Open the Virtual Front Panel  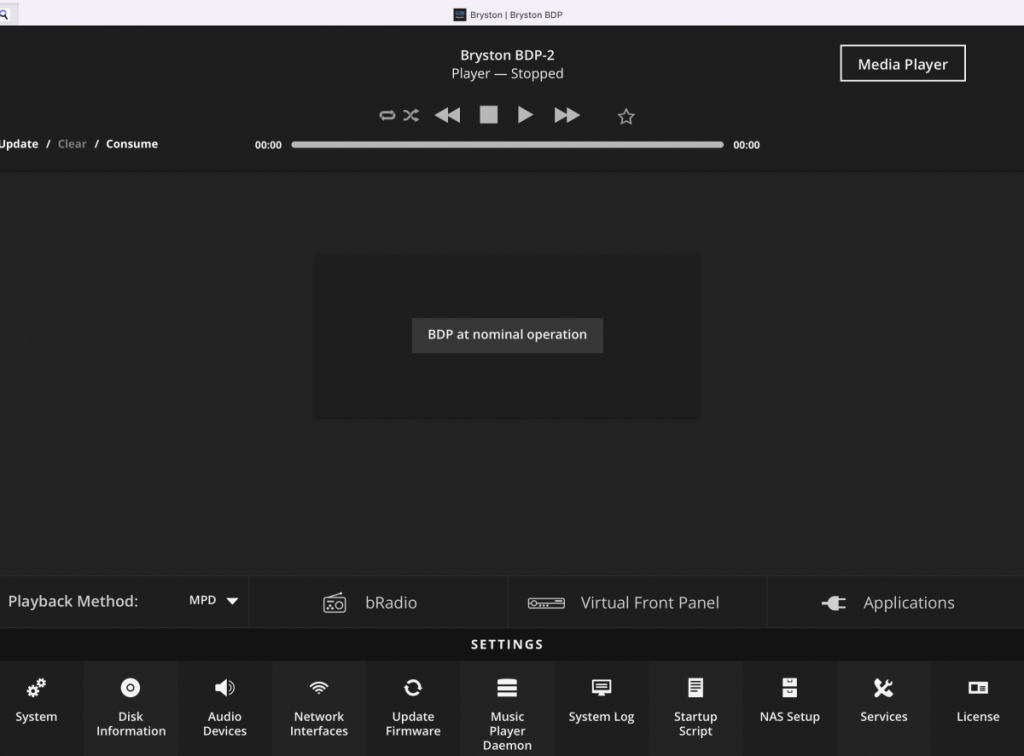pos(637,602)
